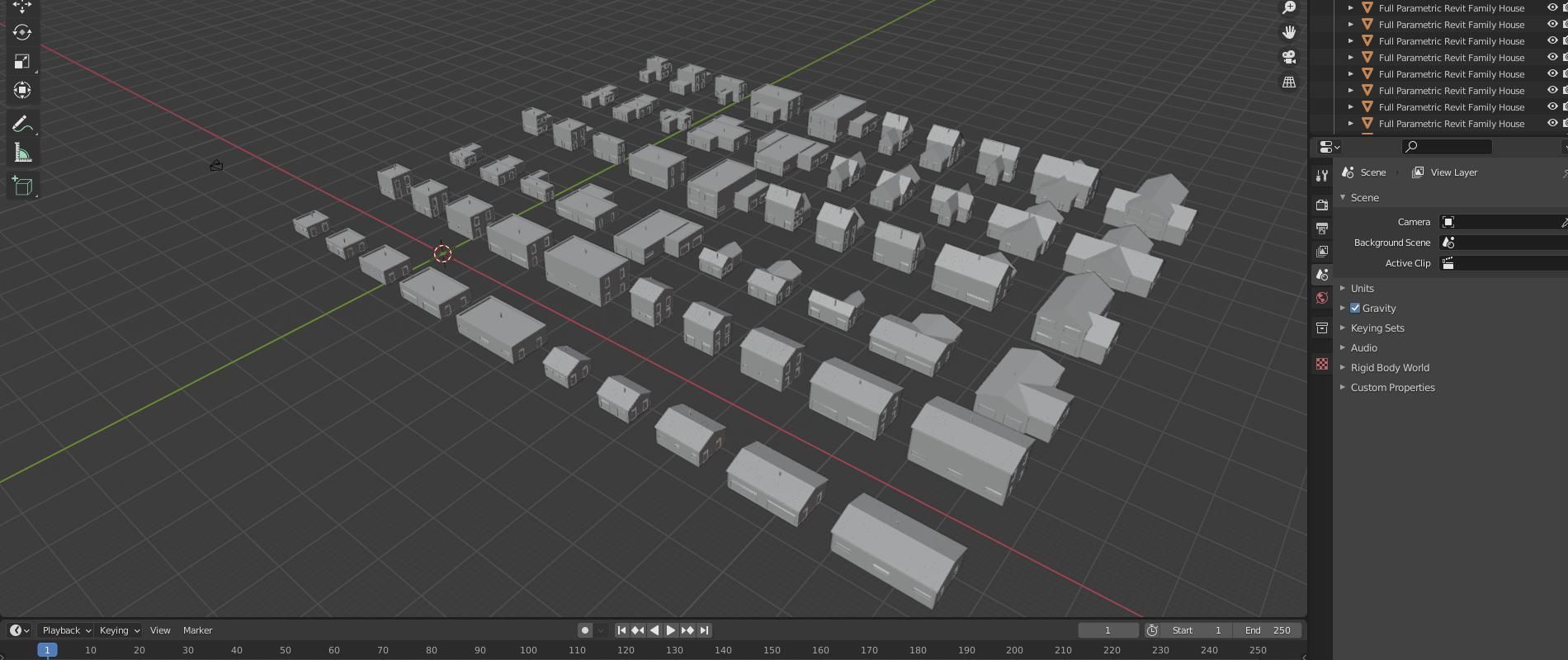
Task: Jump to the previous keyframe
Action: (x=638, y=630)
